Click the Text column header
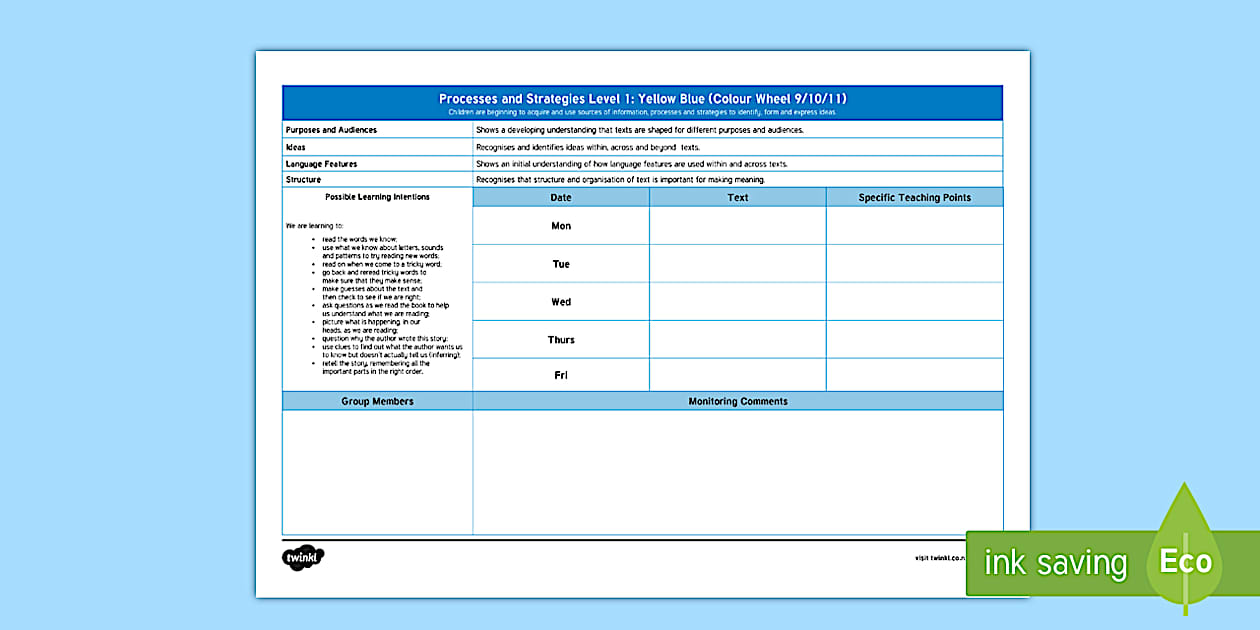This screenshot has width=1260, height=630. (x=738, y=197)
